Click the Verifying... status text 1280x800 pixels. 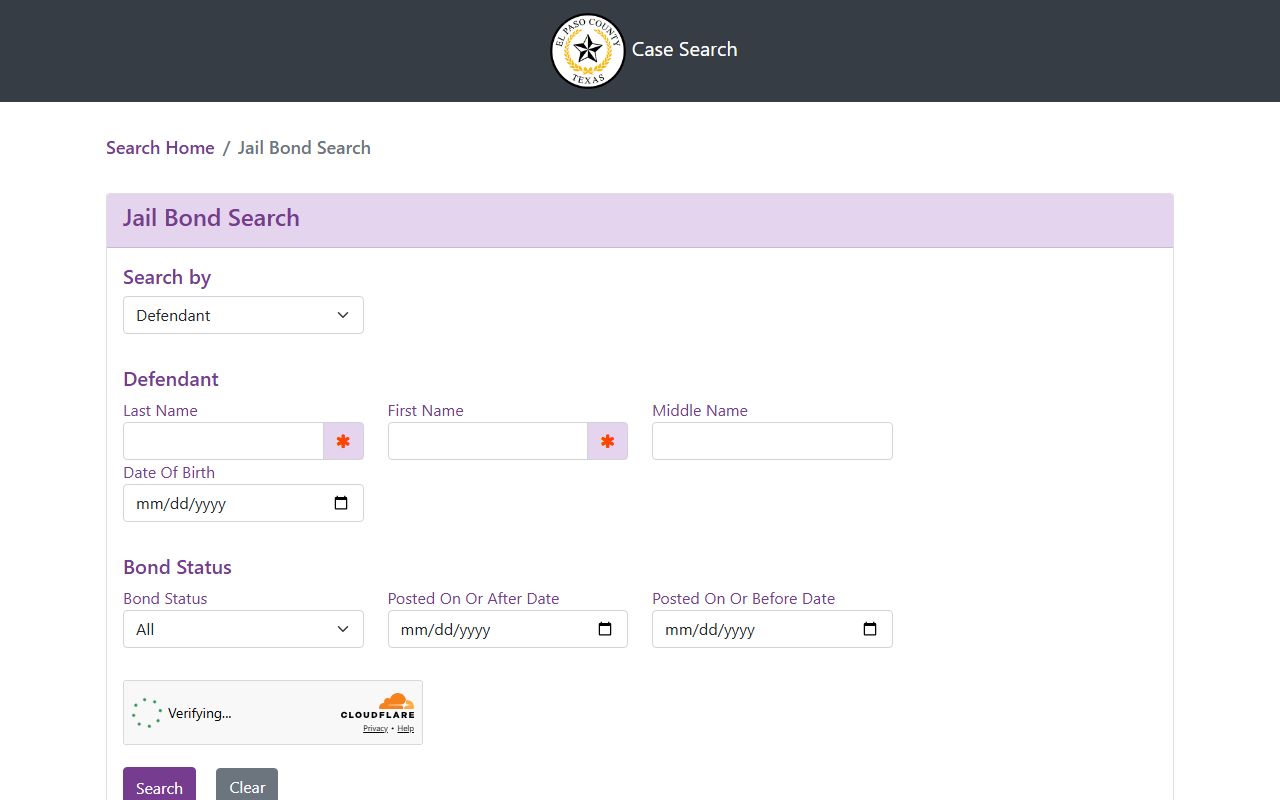[x=199, y=713]
